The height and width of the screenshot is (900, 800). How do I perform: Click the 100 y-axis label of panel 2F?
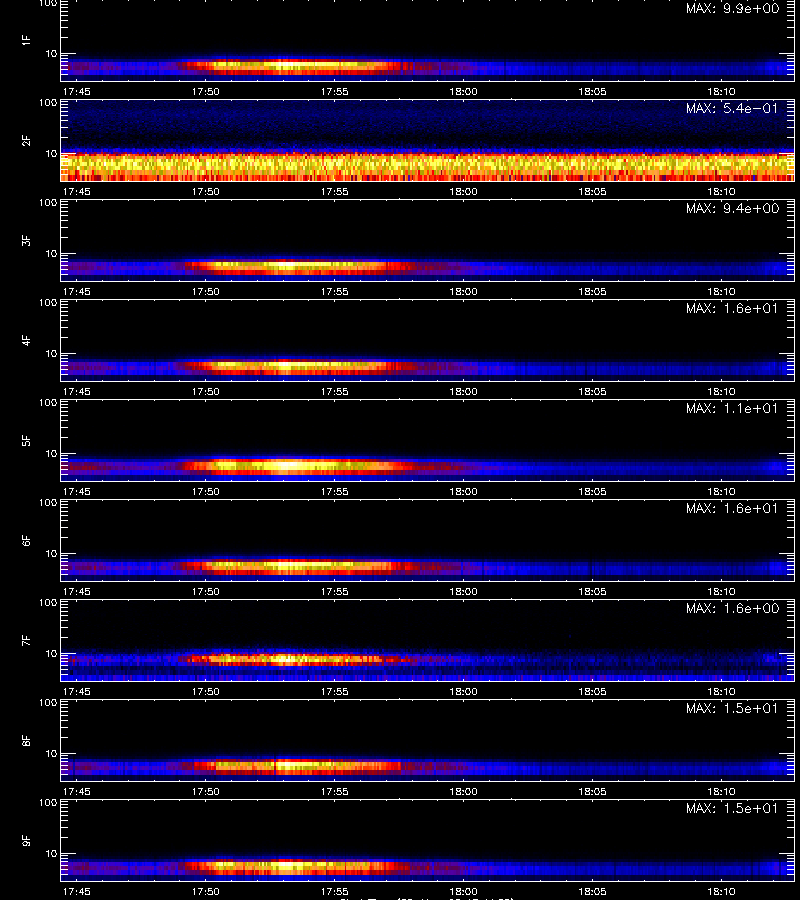(x=48, y=103)
